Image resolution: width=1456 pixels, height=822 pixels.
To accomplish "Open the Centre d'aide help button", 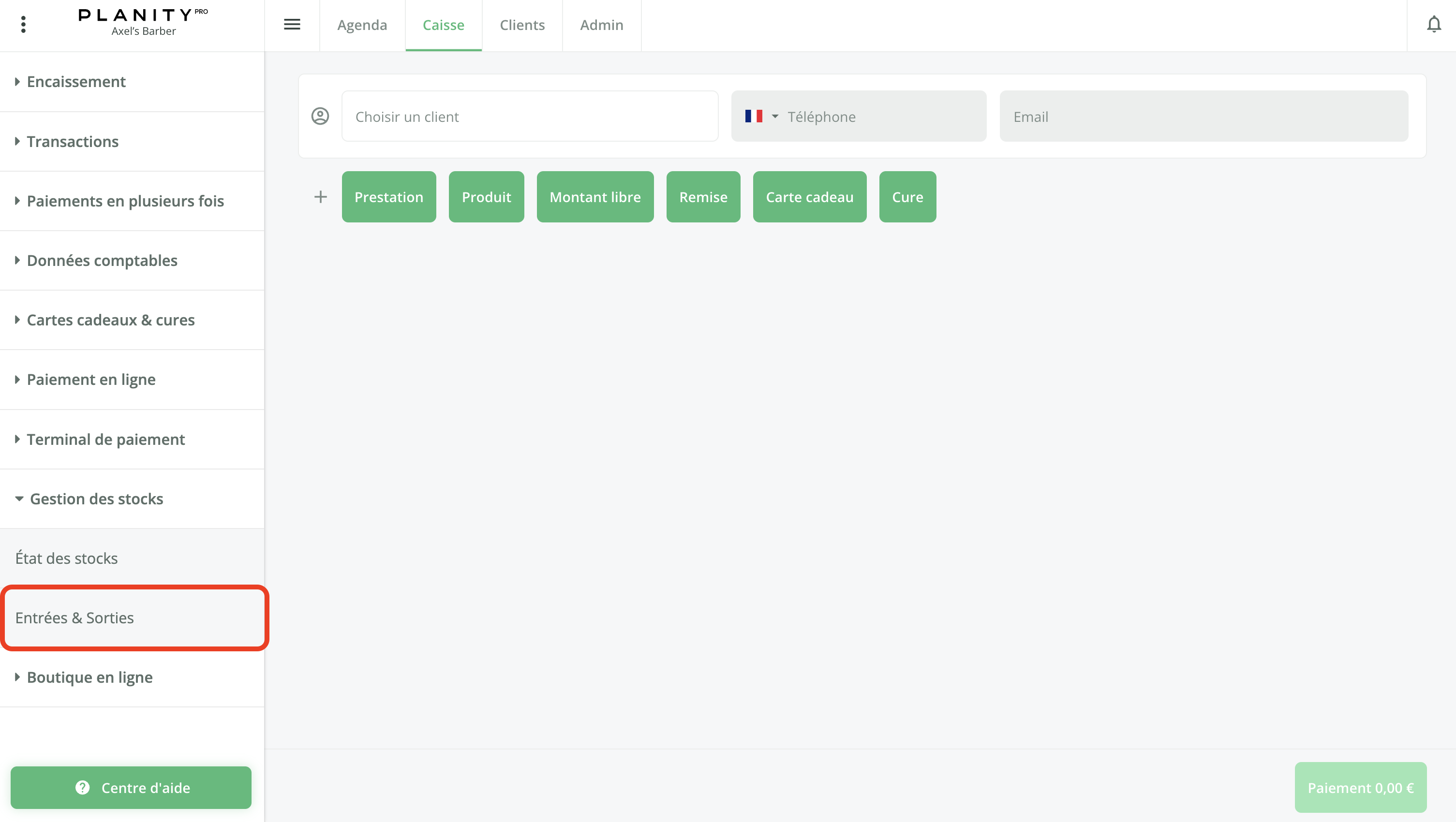I will pyautogui.click(x=131, y=787).
